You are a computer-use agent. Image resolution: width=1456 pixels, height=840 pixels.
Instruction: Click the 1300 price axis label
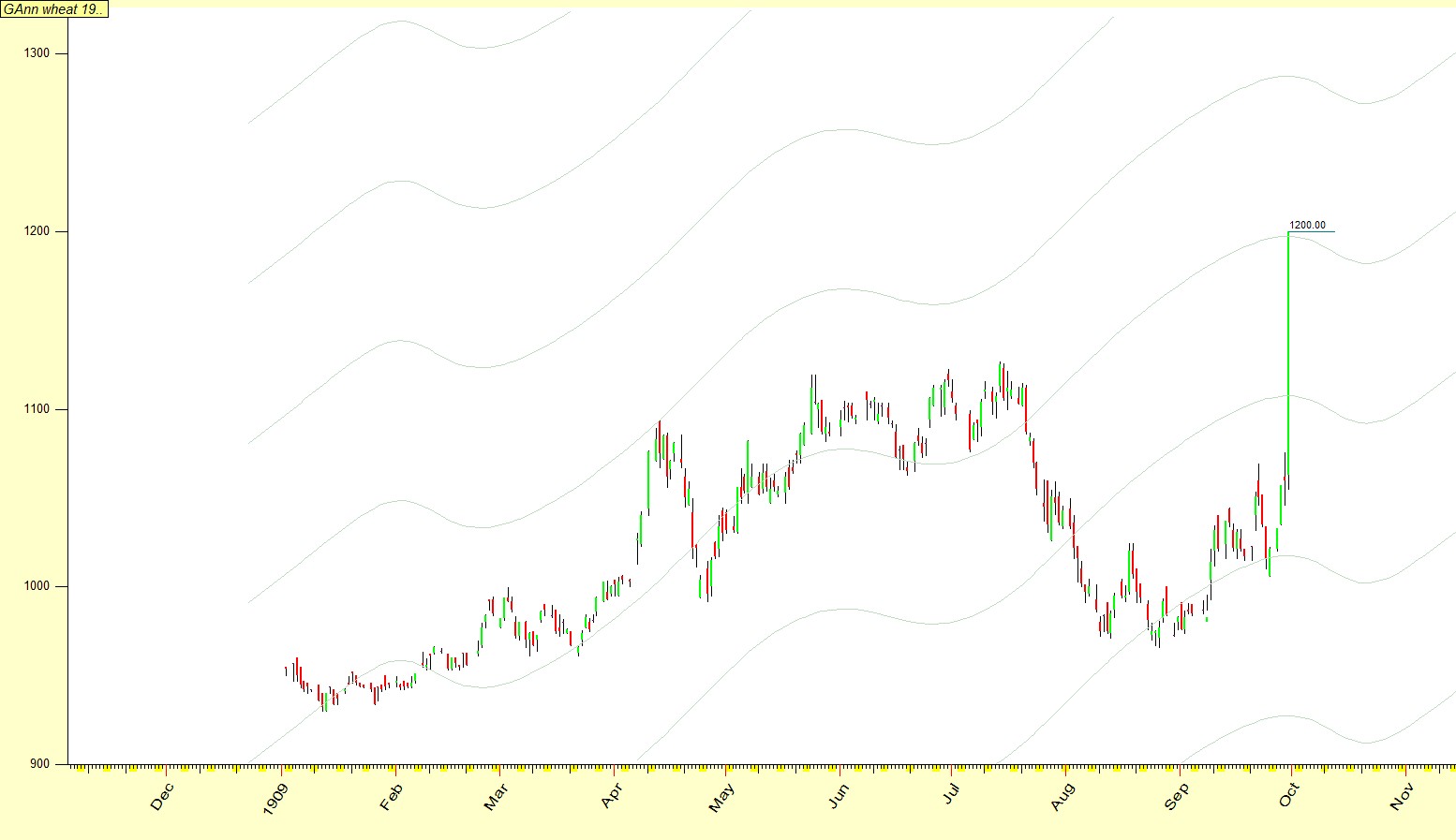[x=37, y=53]
